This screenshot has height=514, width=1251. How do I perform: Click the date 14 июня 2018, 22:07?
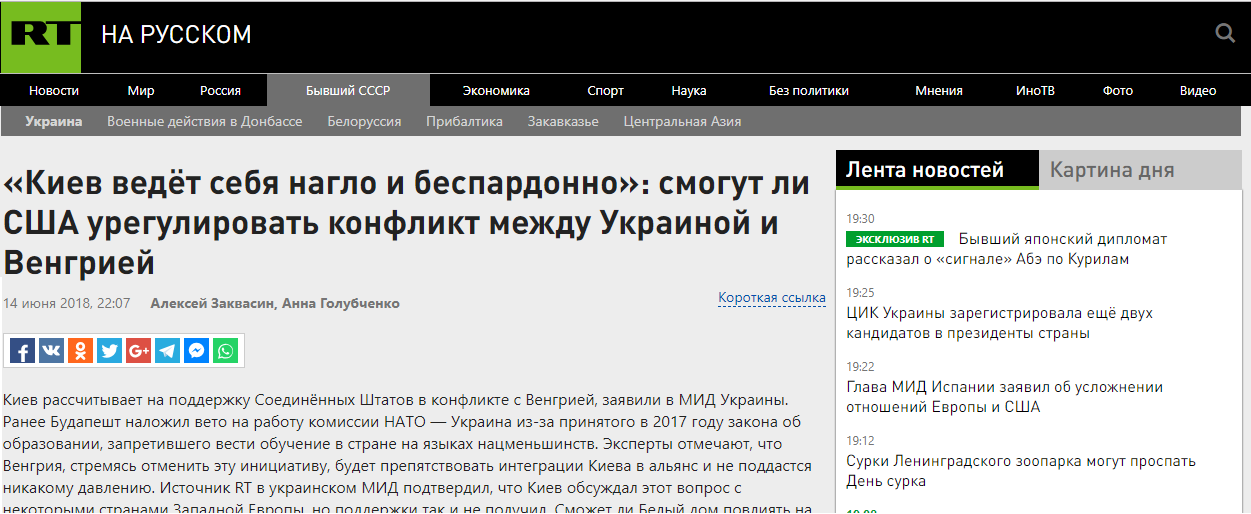click(66, 303)
